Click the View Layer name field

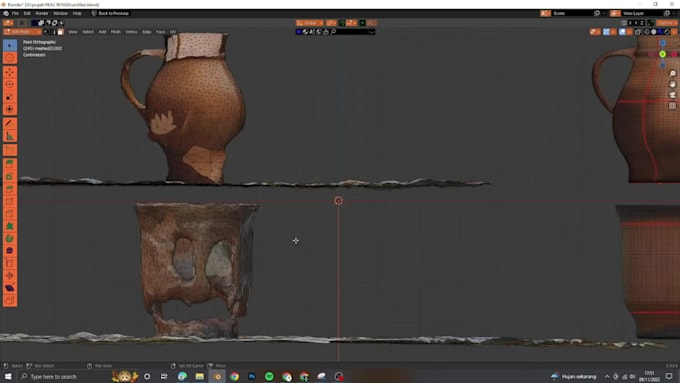(641, 13)
